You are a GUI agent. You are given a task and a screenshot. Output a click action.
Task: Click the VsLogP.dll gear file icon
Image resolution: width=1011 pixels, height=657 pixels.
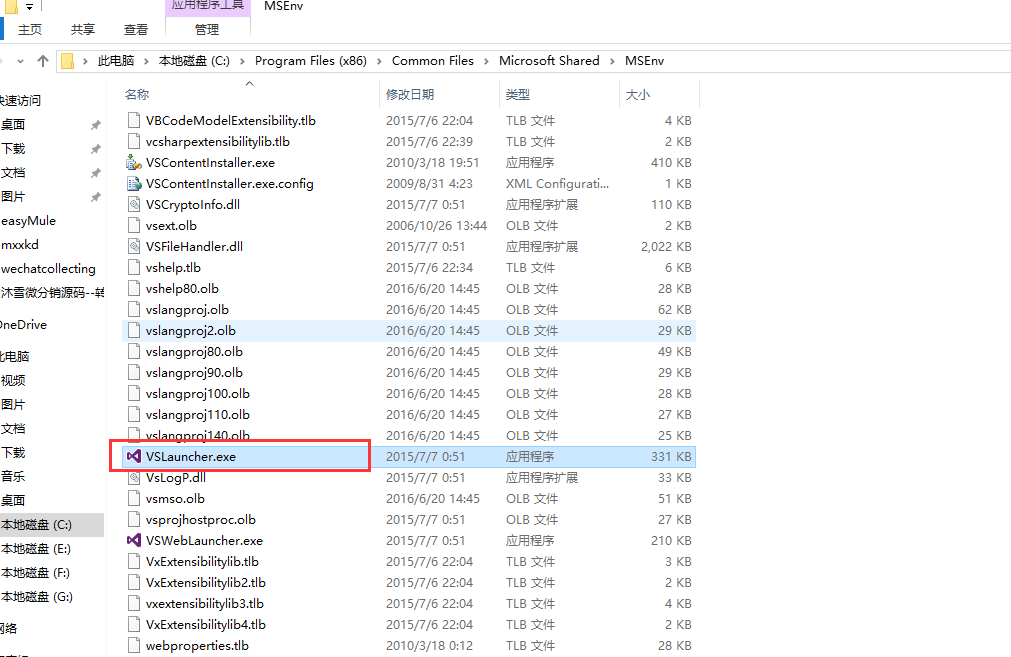(x=133, y=478)
